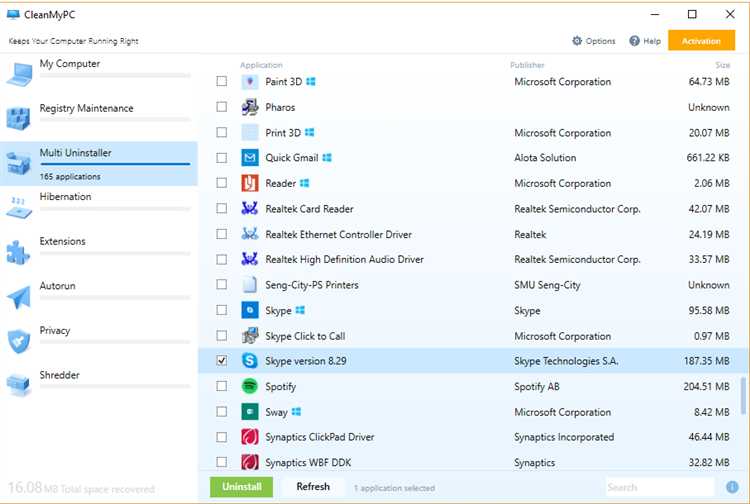750x504 pixels.
Task: Check the Spotify checkbox
Action: (221, 386)
